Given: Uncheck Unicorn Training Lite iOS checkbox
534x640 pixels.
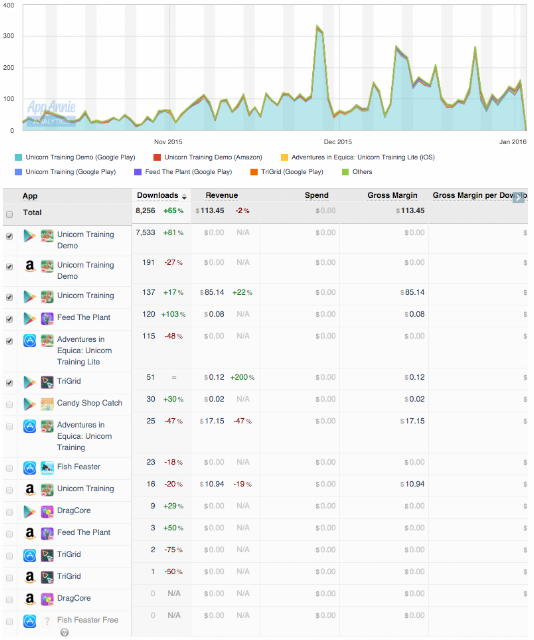Looking at the screenshot, I should [9, 341].
